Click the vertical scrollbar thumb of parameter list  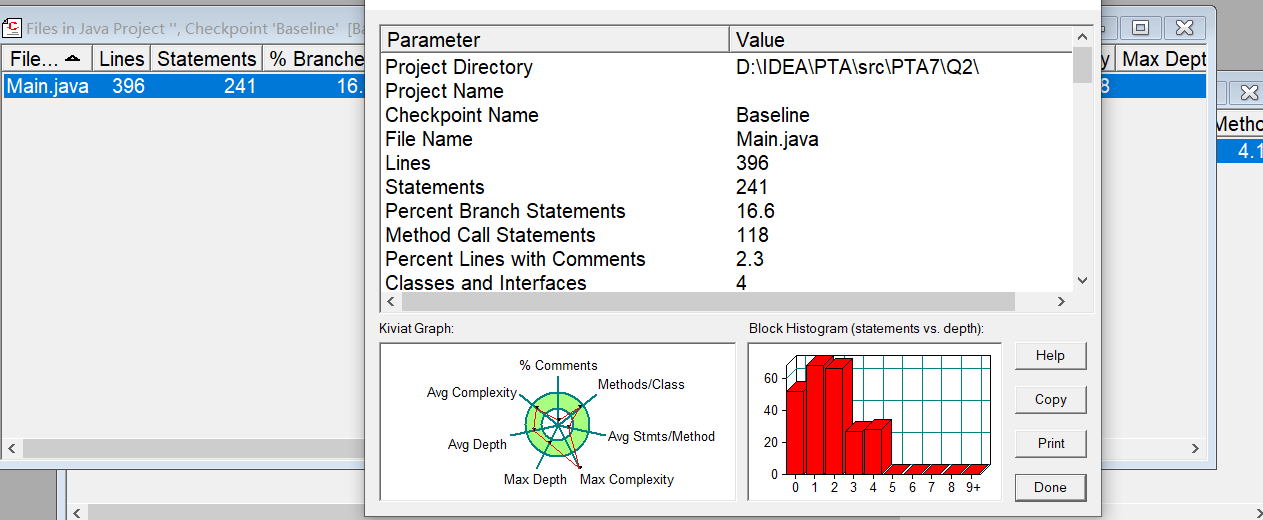1082,65
